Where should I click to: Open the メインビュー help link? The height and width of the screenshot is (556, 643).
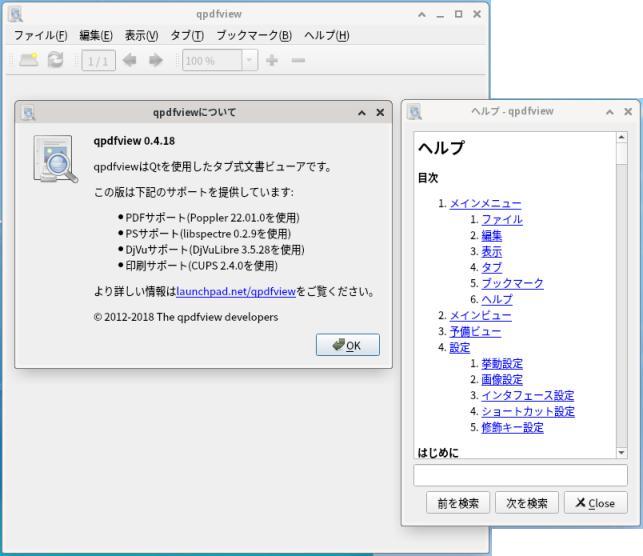pos(481,315)
